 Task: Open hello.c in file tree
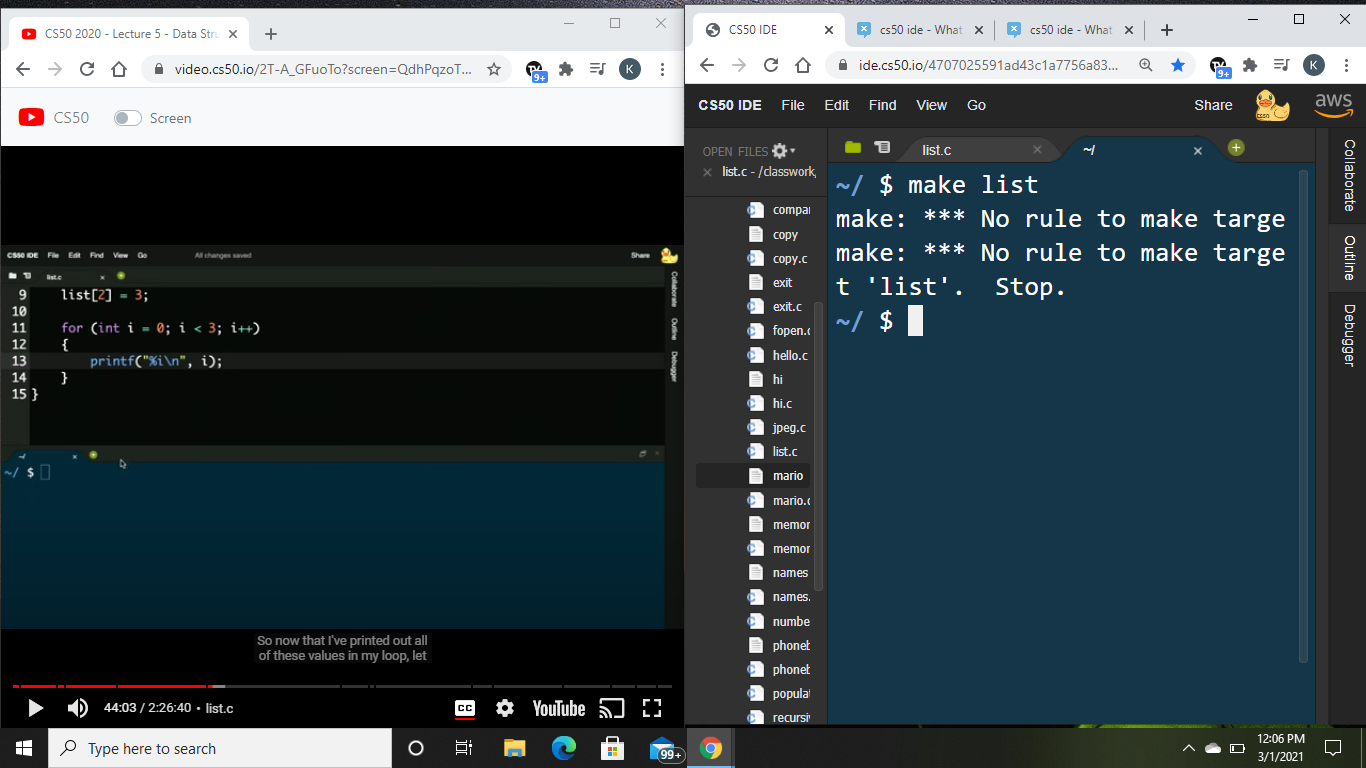pyautogui.click(x=790, y=355)
